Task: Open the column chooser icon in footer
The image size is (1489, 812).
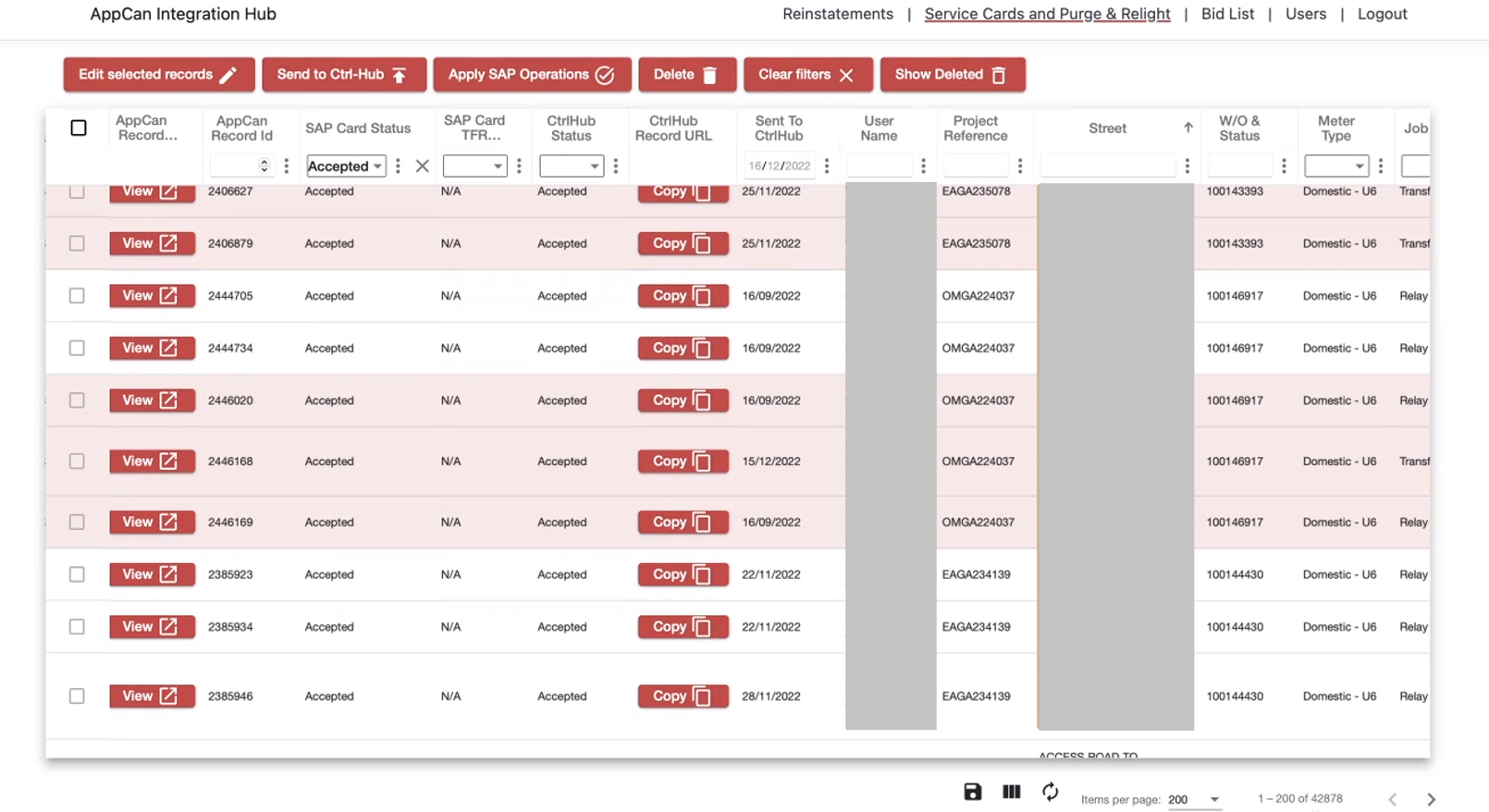Action: (x=1011, y=792)
